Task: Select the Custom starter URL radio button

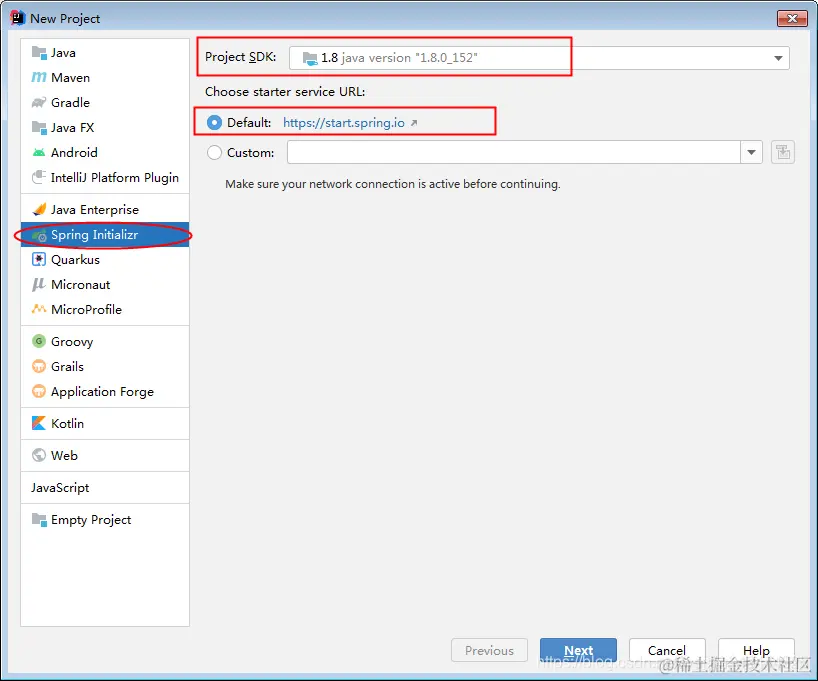Action: (x=214, y=153)
